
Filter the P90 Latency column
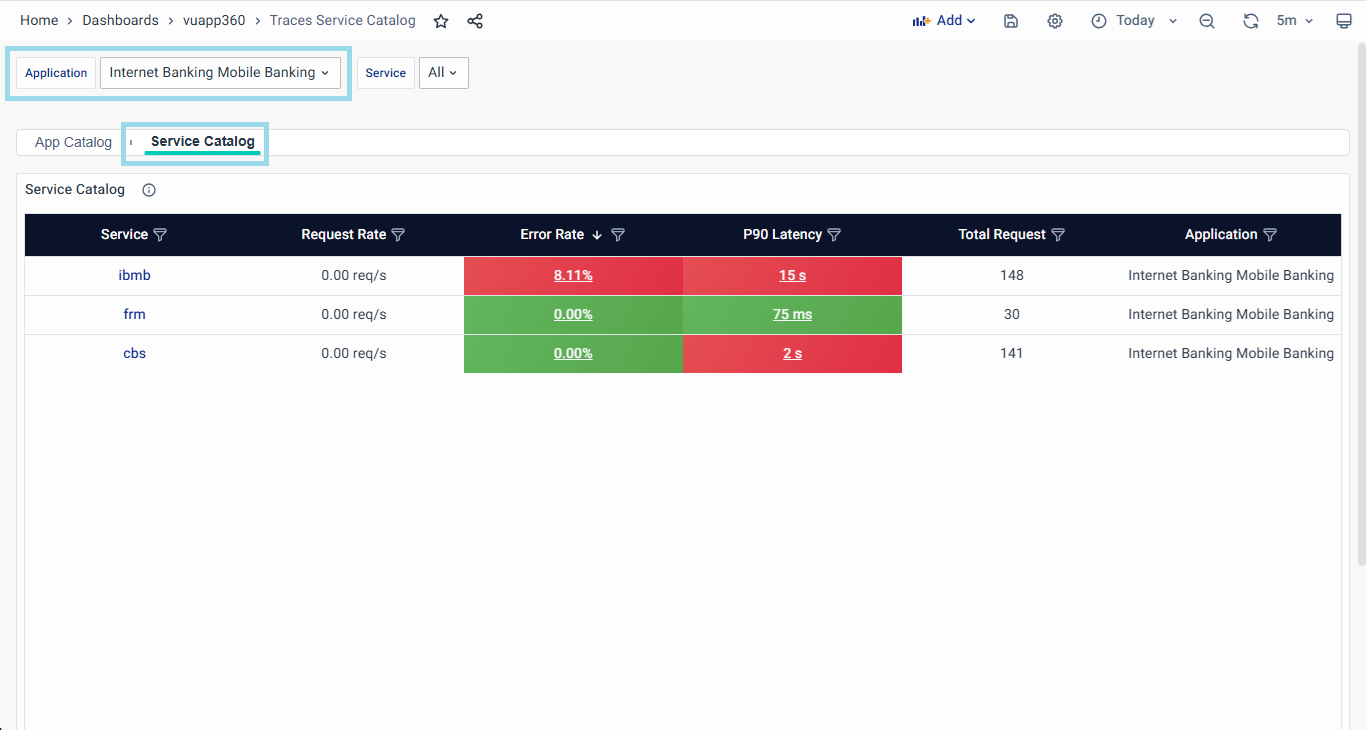(x=834, y=235)
